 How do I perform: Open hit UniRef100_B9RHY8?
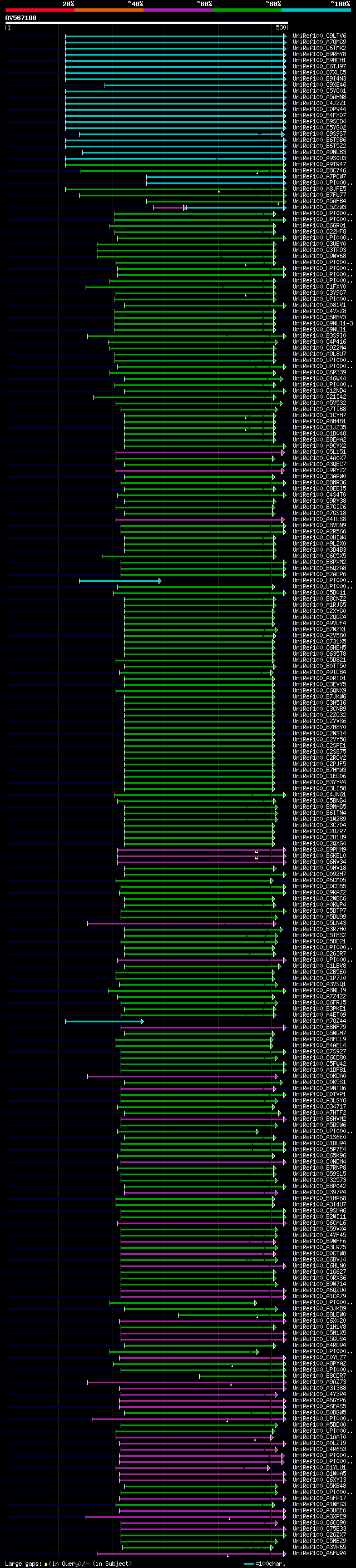(x=319, y=54)
